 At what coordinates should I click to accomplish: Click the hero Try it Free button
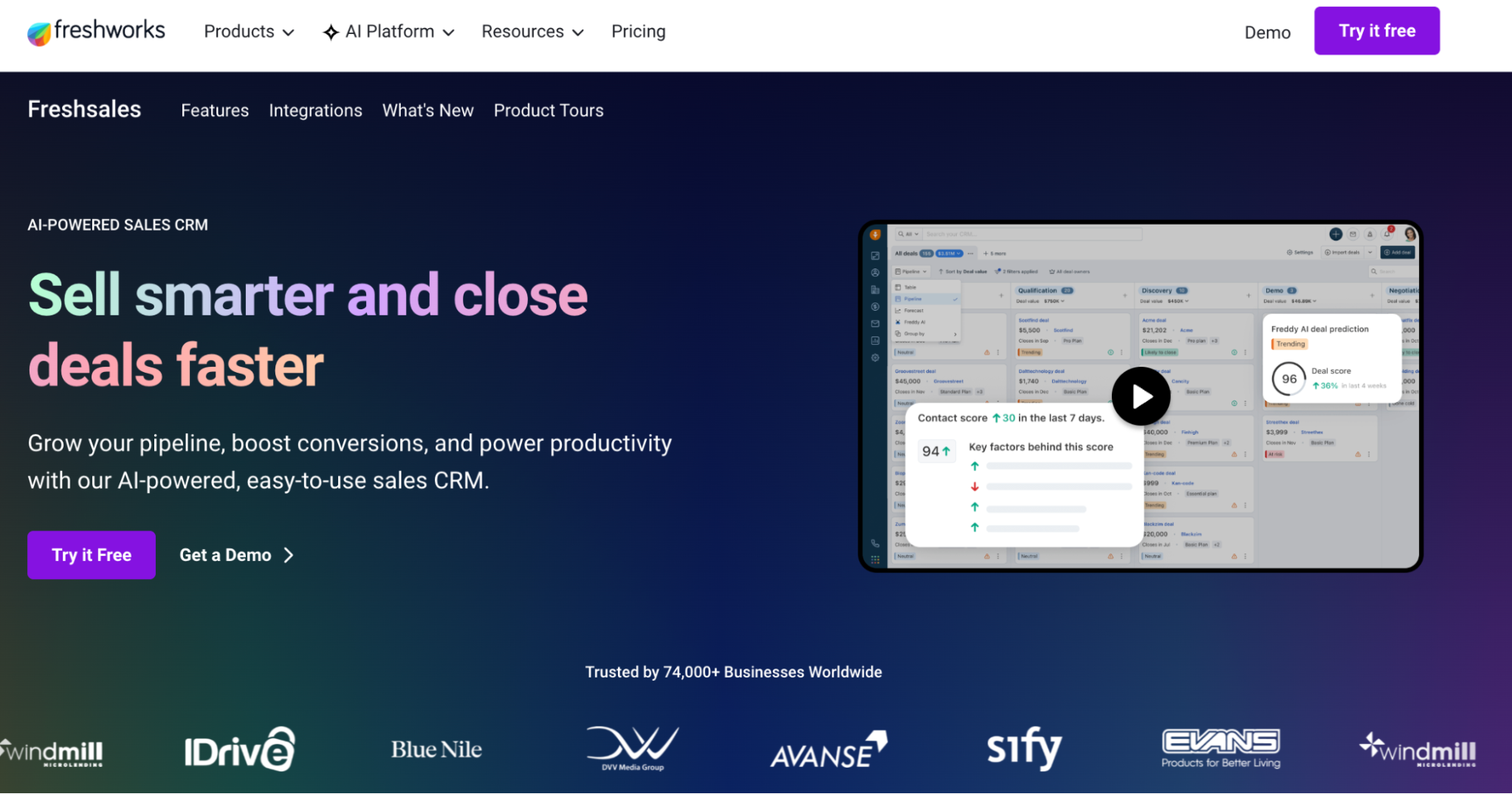pyautogui.click(x=92, y=555)
